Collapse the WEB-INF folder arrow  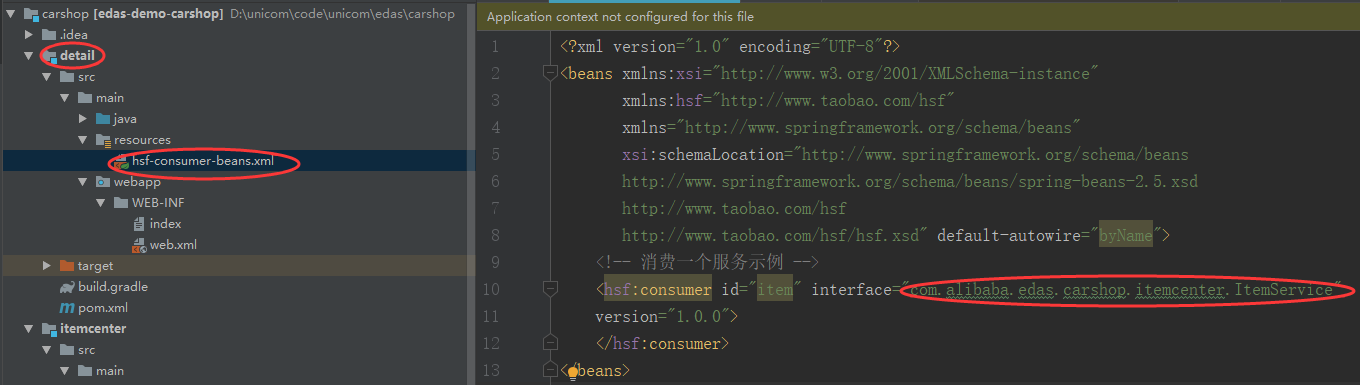pyautogui.click(x=101, y=203)
